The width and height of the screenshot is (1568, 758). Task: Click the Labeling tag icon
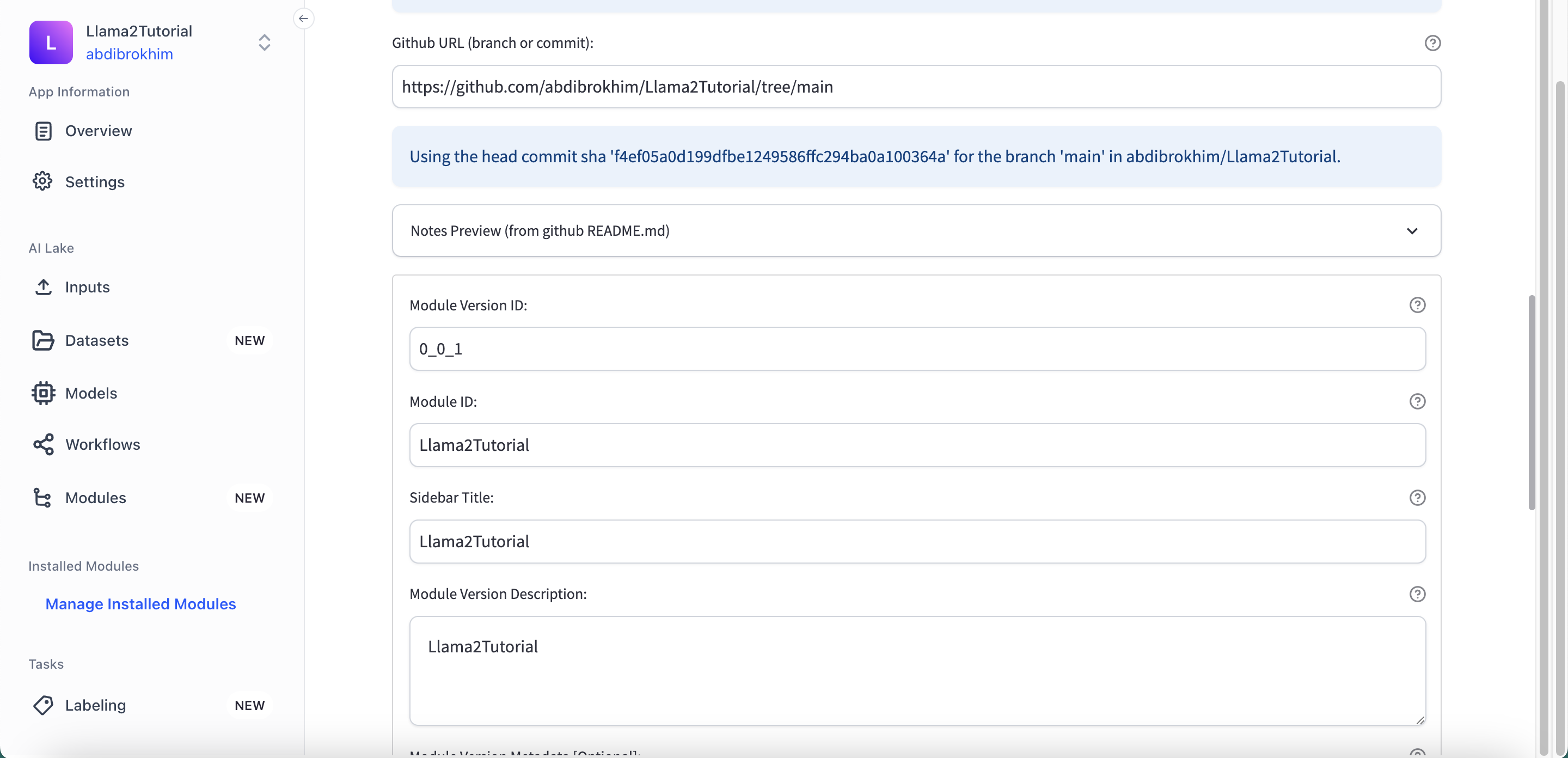[43, 705]
